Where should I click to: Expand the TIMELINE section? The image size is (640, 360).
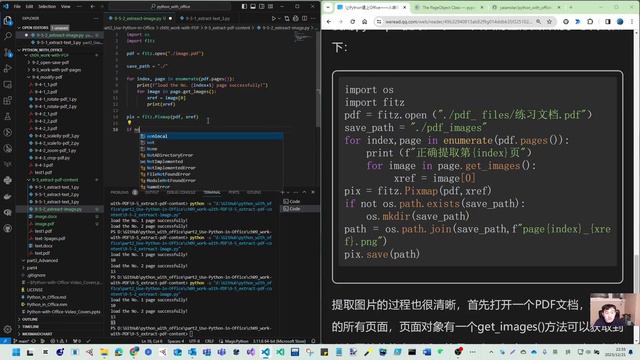30,327
